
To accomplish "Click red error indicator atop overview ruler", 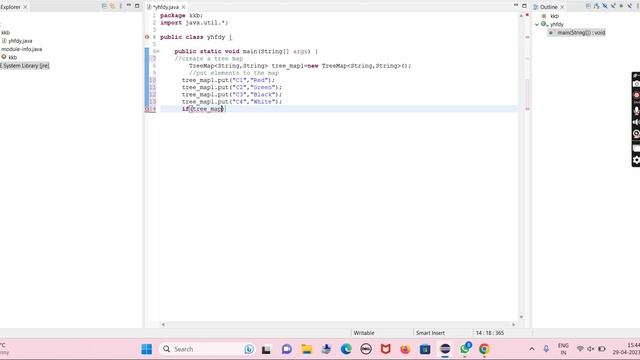I will (527, 15).
